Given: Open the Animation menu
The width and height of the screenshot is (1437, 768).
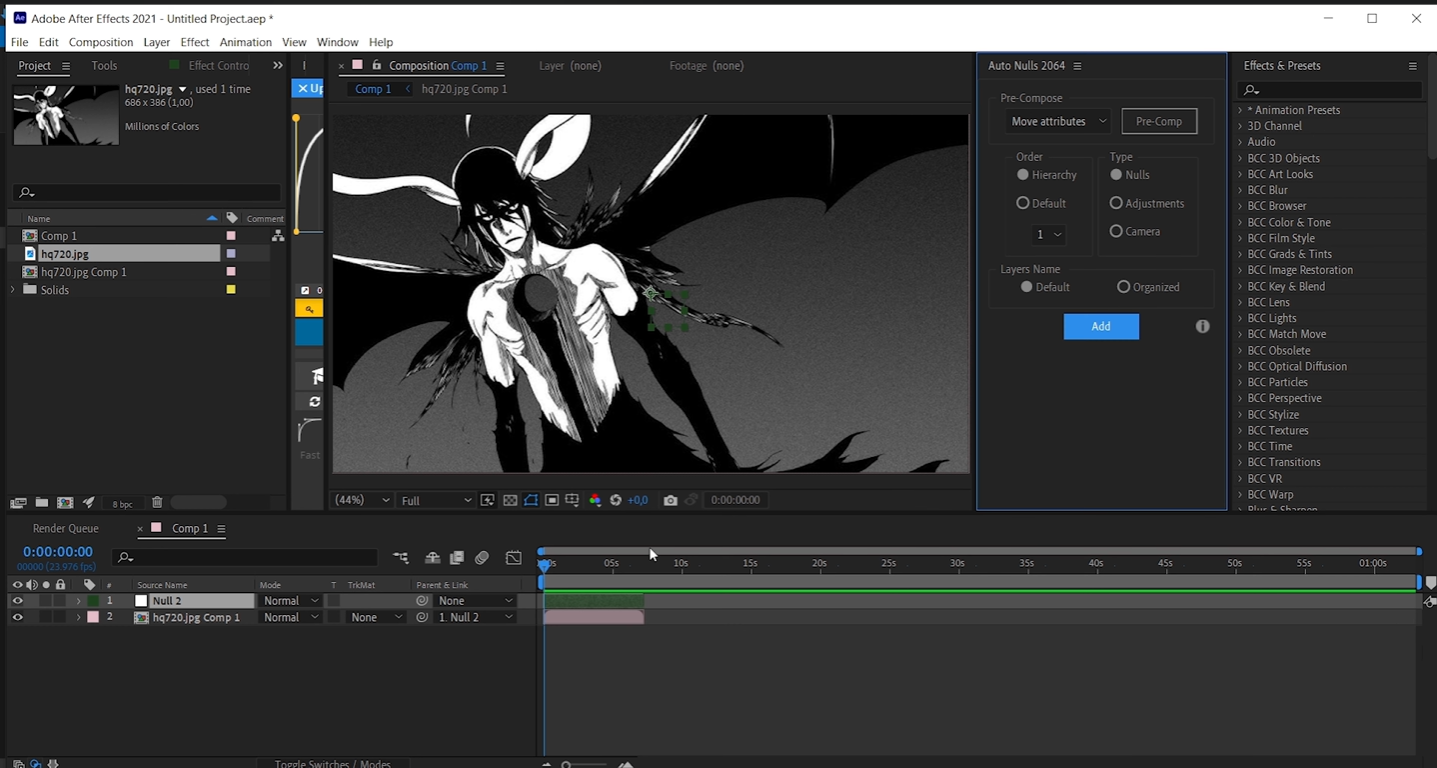Looking at the screenshot, I should click(245, 42).
